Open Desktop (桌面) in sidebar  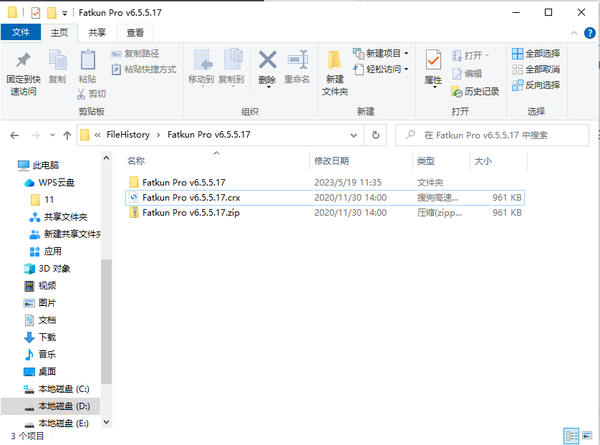click(40, 372)
